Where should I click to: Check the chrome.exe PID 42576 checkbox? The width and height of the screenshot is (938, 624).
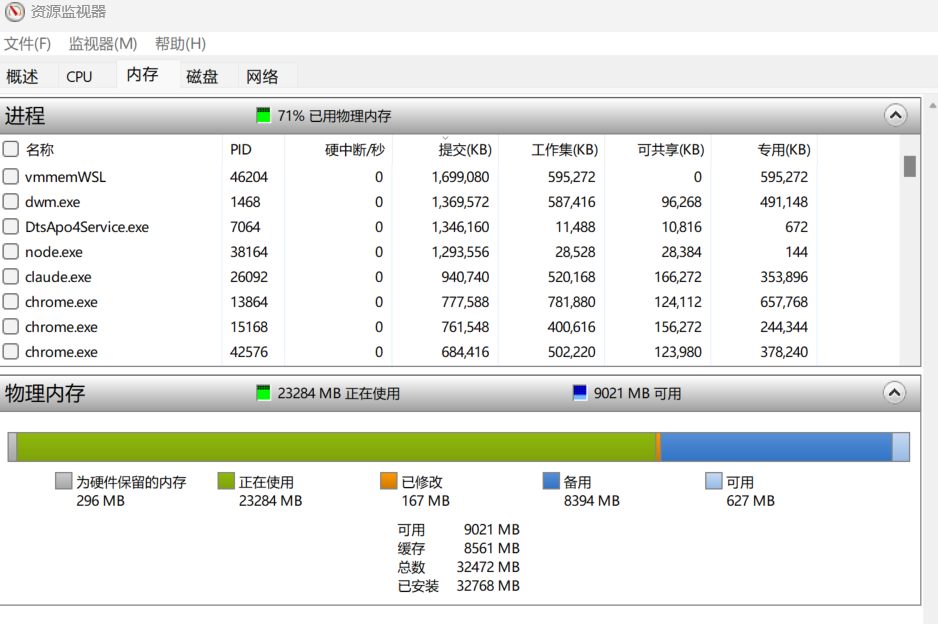pyautogui.click(x=11, y=352)
